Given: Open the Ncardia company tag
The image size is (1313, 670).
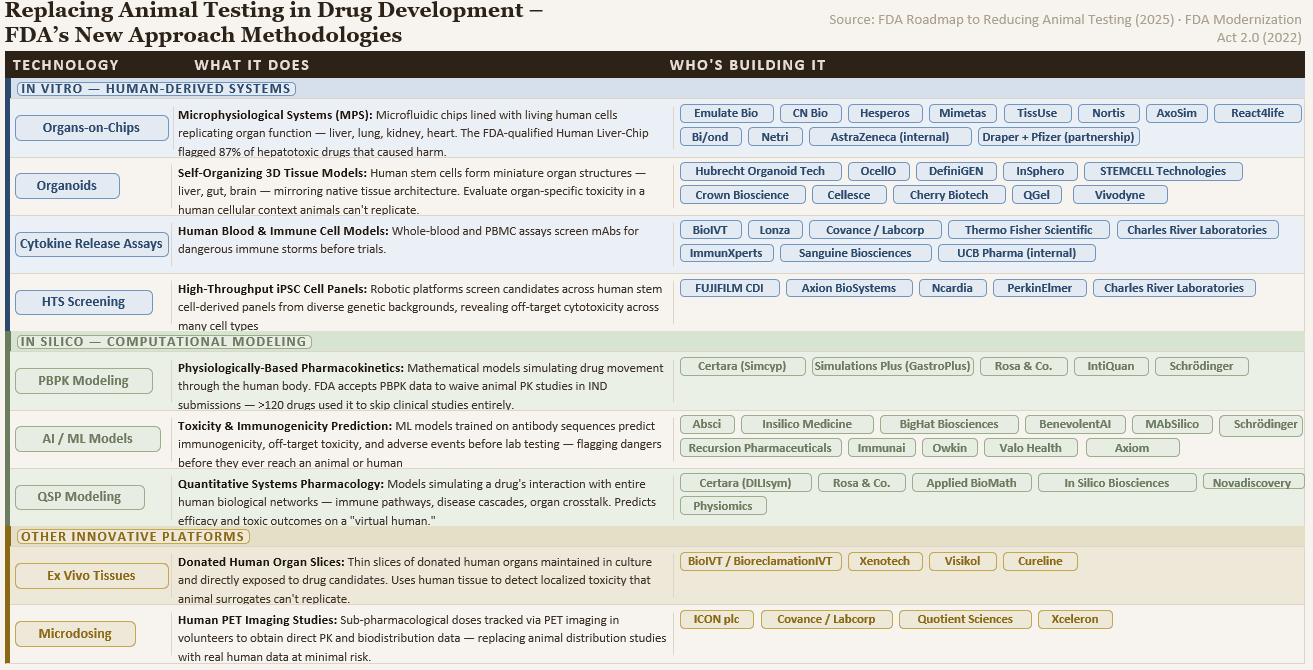Looking at the screenshot, I should 952,288.
